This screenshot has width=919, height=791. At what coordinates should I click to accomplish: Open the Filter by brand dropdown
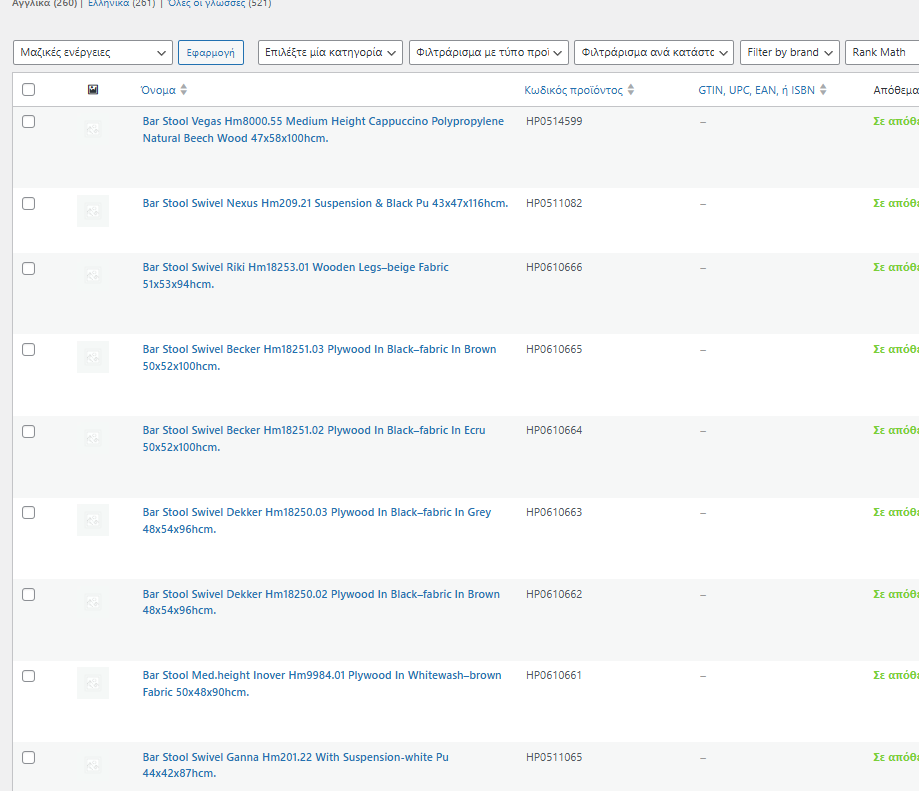(x=789, y=52)
